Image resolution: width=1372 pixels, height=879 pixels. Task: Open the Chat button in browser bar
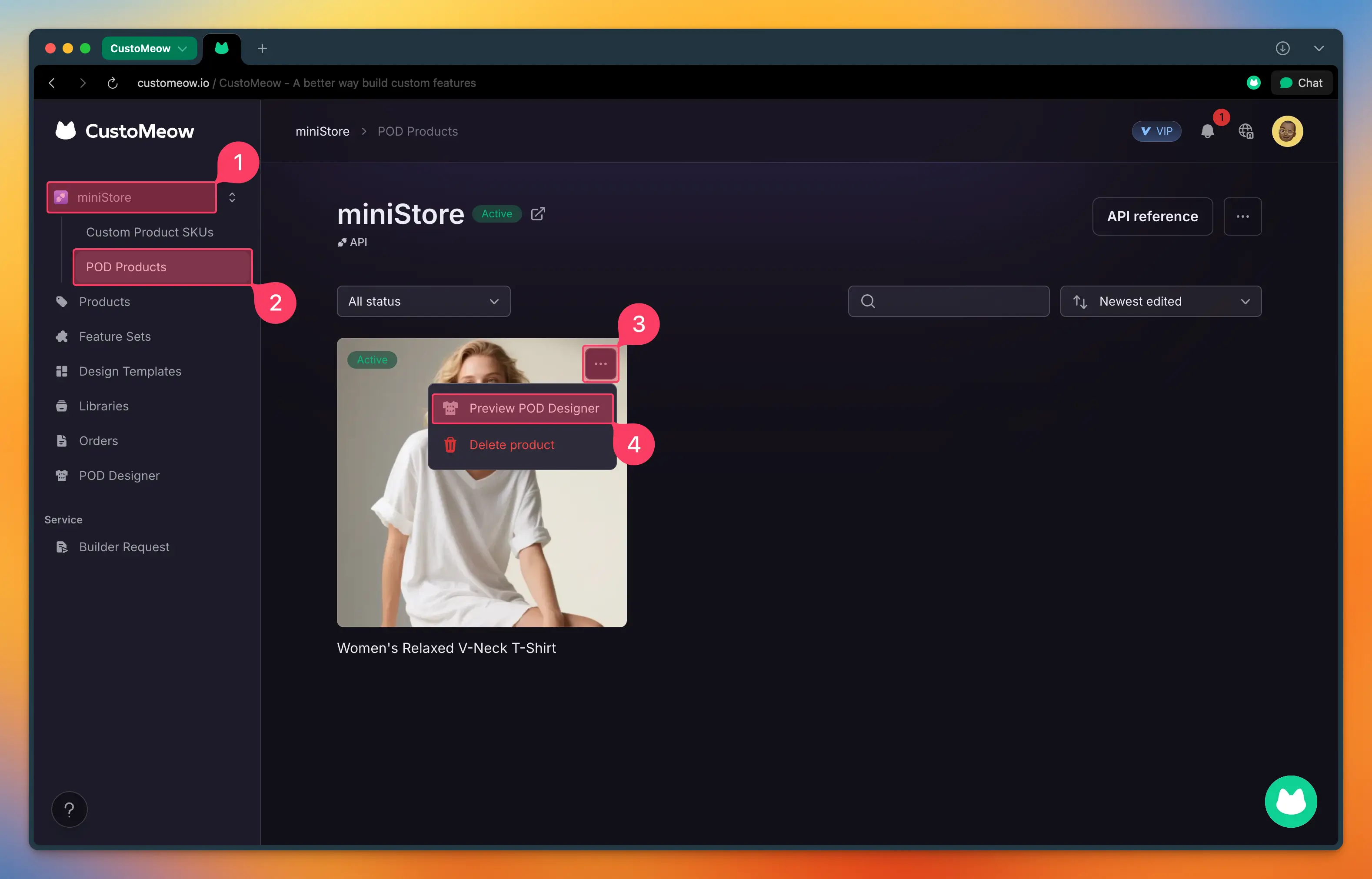pyautogui.click(x=1301, y=83)
